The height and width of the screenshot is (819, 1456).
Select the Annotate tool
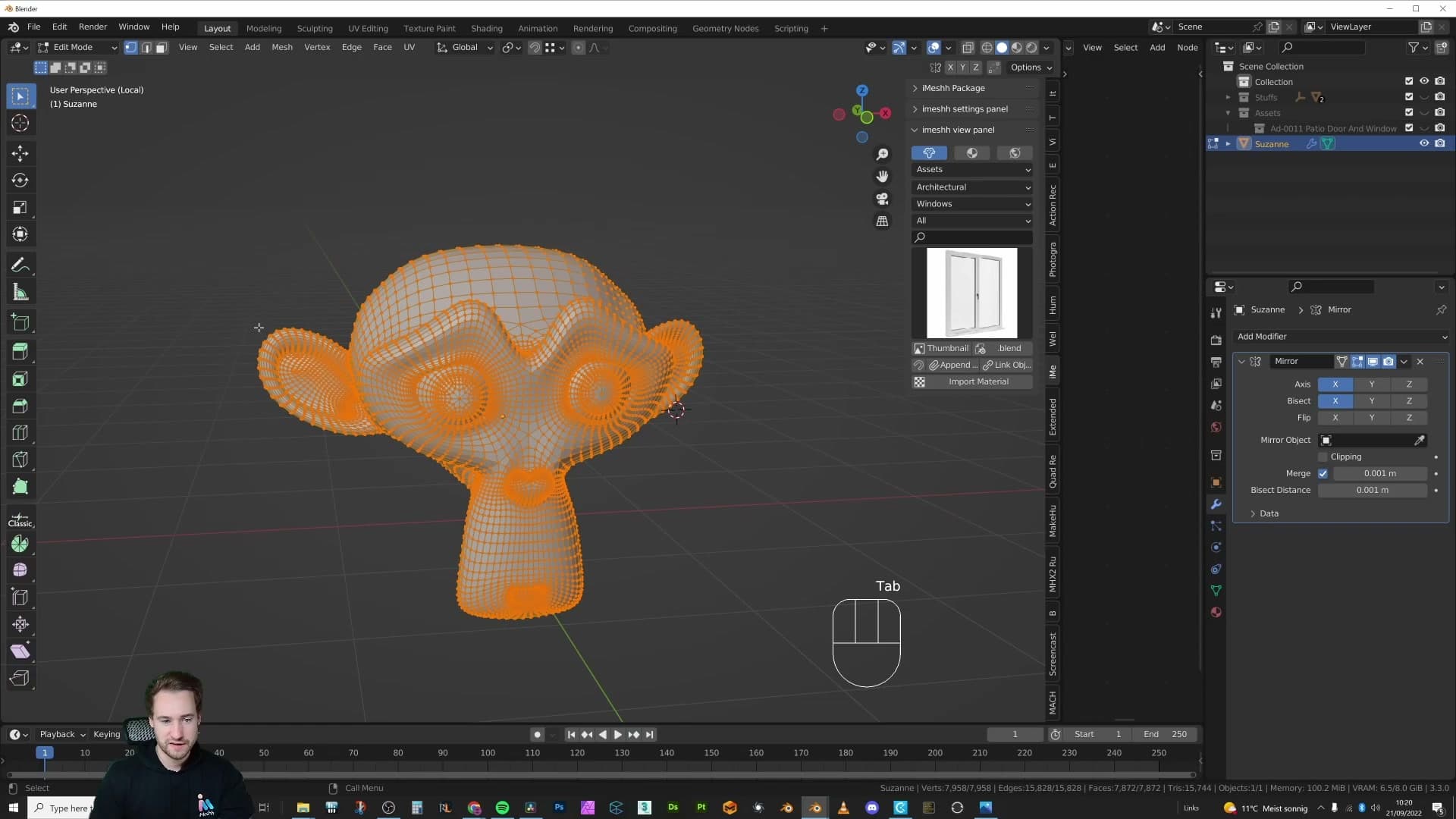tap(20, 265)
